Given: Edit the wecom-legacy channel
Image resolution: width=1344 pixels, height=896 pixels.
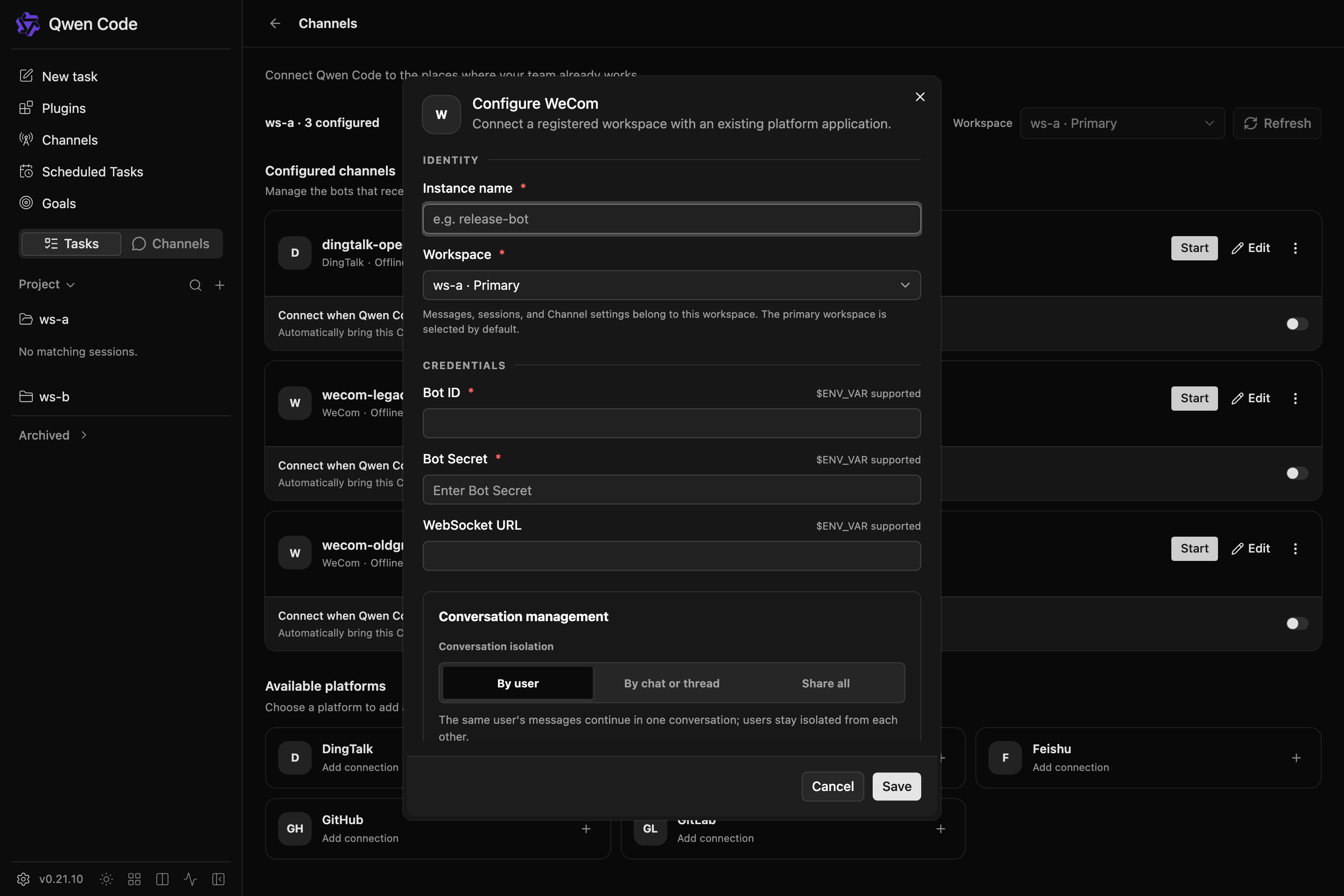Looking at the screenshot, I should (1250, 398).
